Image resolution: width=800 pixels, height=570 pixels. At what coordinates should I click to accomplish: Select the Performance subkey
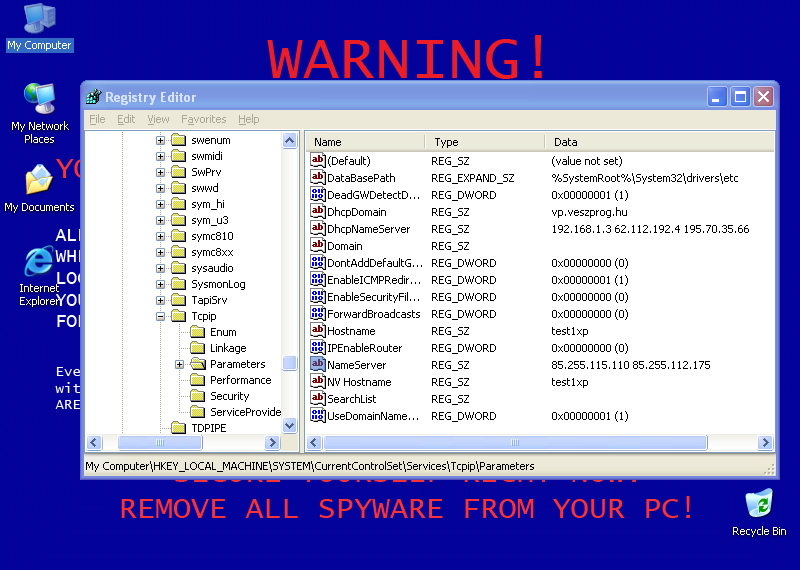(240, 380)
